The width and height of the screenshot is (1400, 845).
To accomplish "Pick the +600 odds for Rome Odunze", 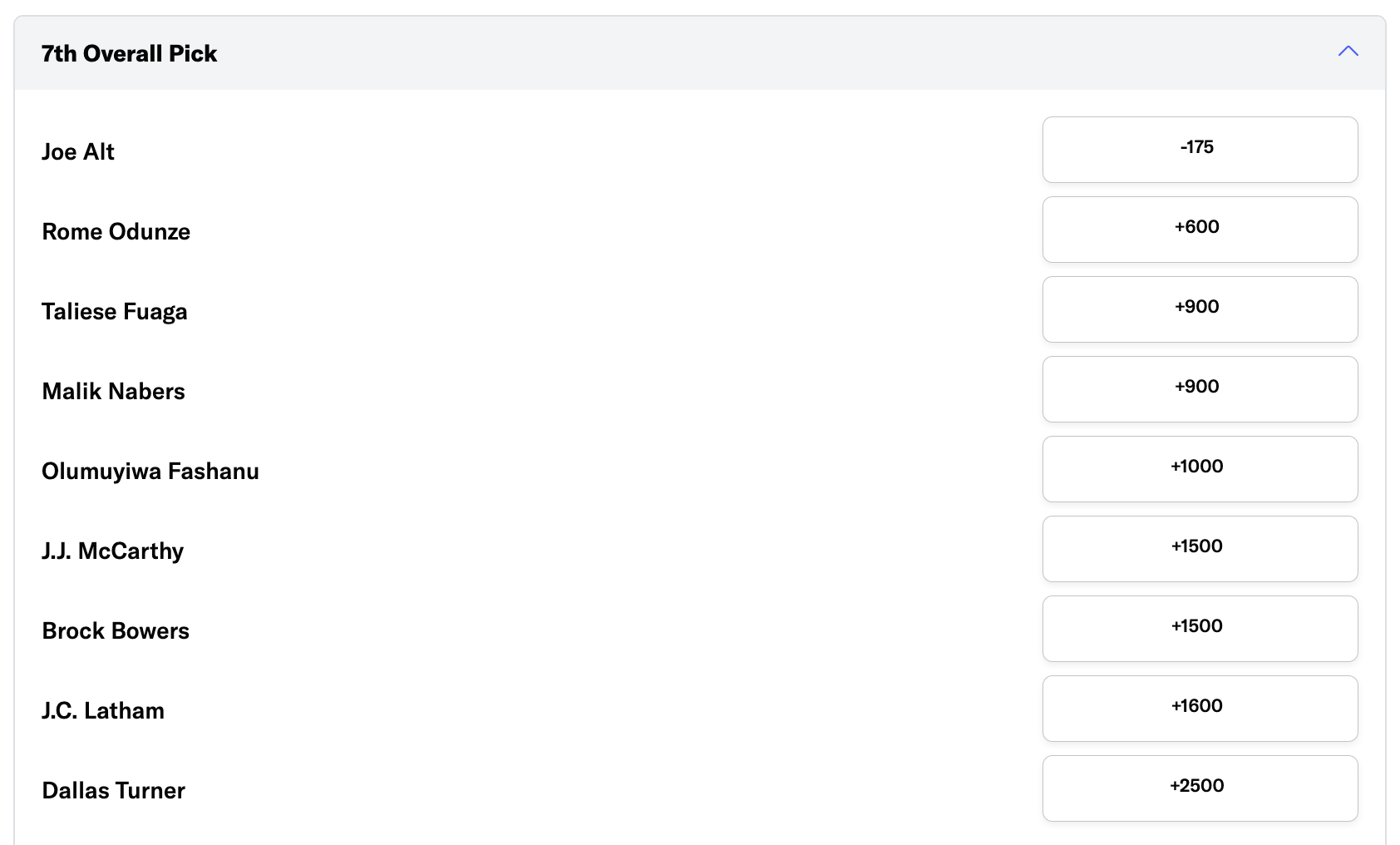I will (x=1200, y=230).
